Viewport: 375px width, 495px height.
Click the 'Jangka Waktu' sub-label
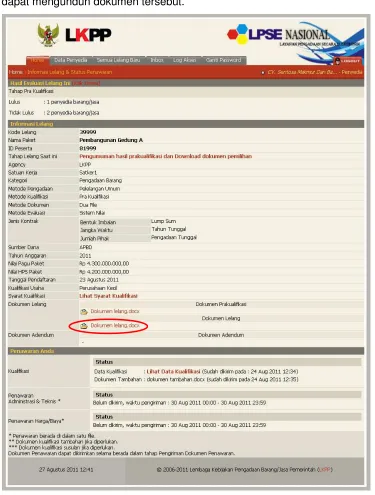pyautogui.click(x=96, y=230)
